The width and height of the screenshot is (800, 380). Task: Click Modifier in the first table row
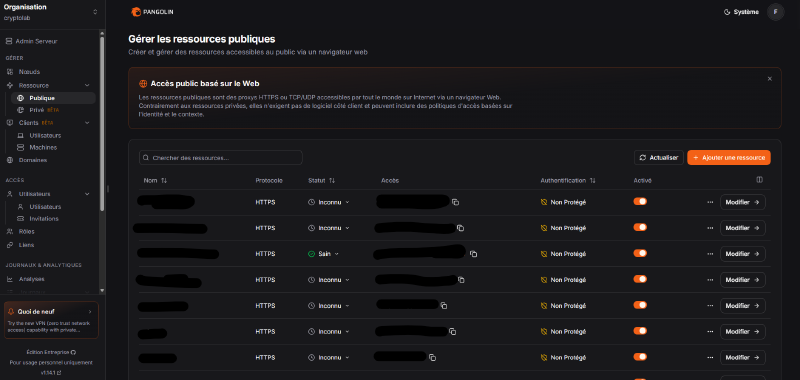tap(742, 202)
